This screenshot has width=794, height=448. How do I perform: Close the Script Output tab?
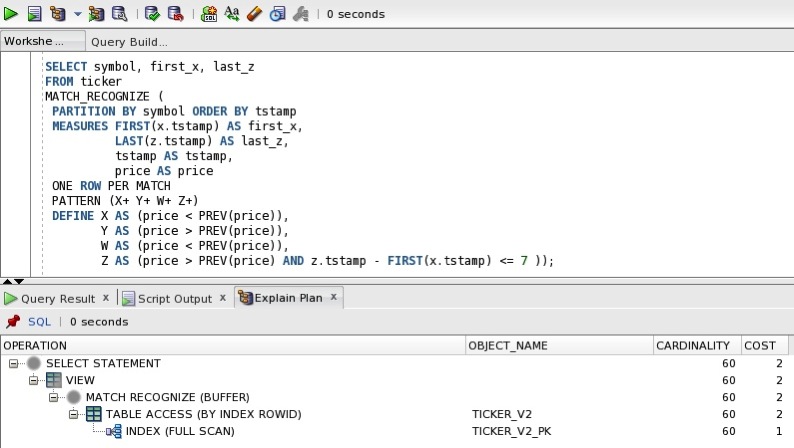223,298
